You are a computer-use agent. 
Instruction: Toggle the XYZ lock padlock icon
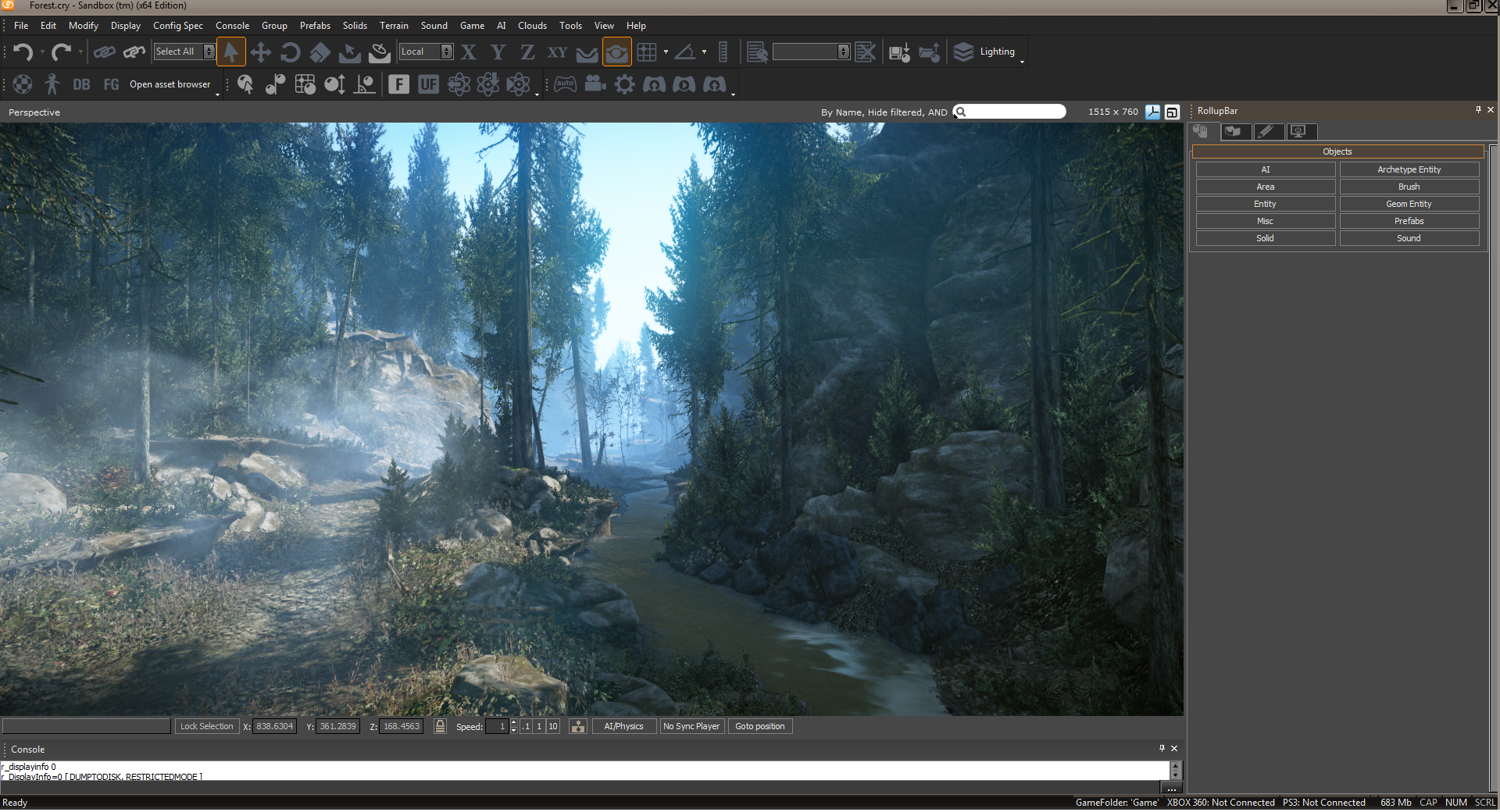point(440,726)
